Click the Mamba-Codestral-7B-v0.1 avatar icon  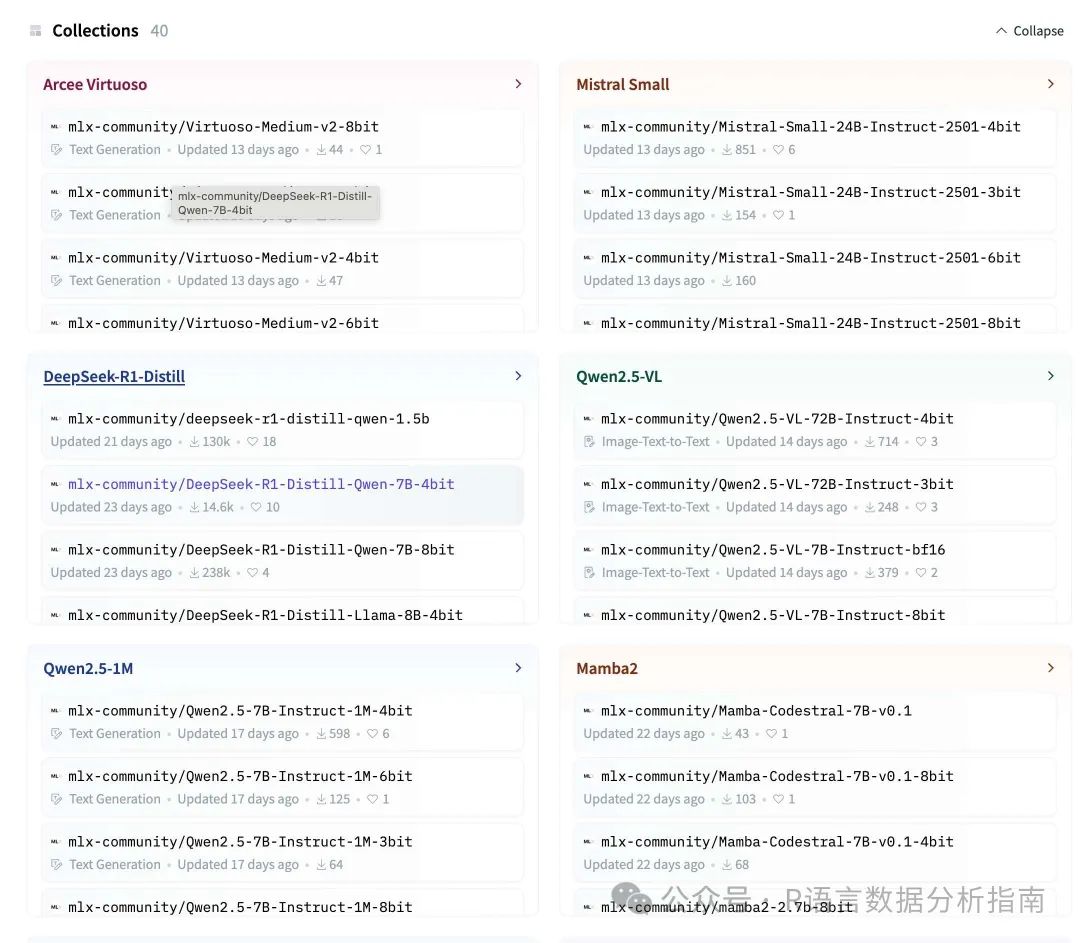tap(588, 711)
